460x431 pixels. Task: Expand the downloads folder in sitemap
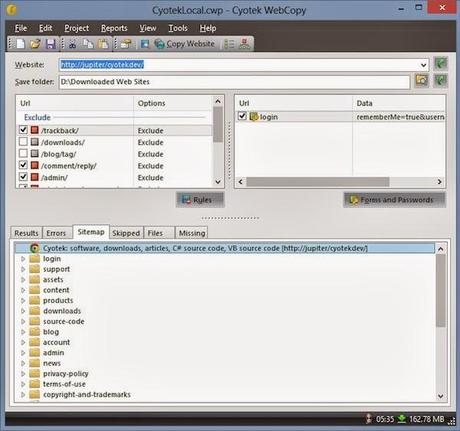point(23,311)
